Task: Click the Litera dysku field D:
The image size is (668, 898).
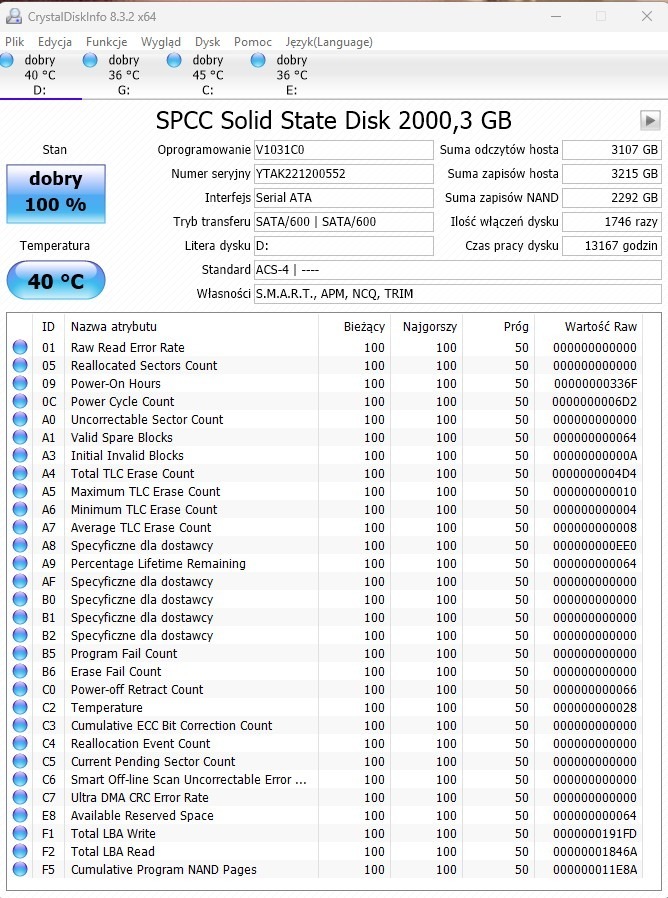Action: point(344,246)
